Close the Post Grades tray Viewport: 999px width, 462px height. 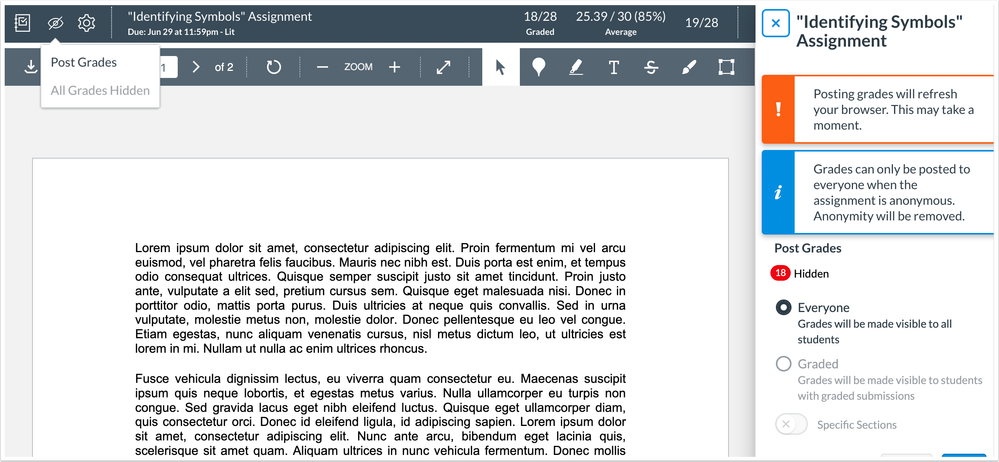point(775,24)
